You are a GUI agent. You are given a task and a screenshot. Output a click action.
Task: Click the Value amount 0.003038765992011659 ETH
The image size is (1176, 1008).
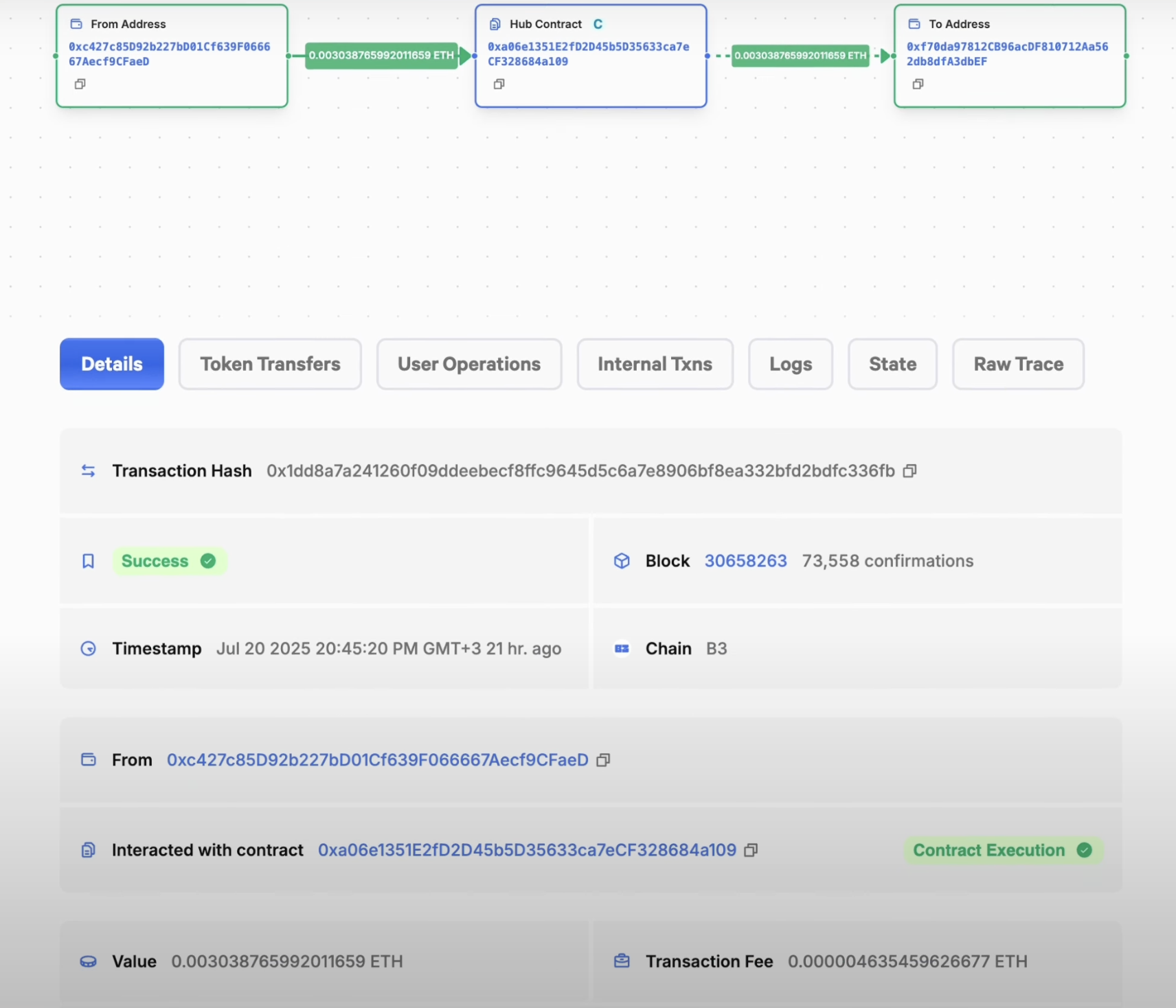point(287,961)
